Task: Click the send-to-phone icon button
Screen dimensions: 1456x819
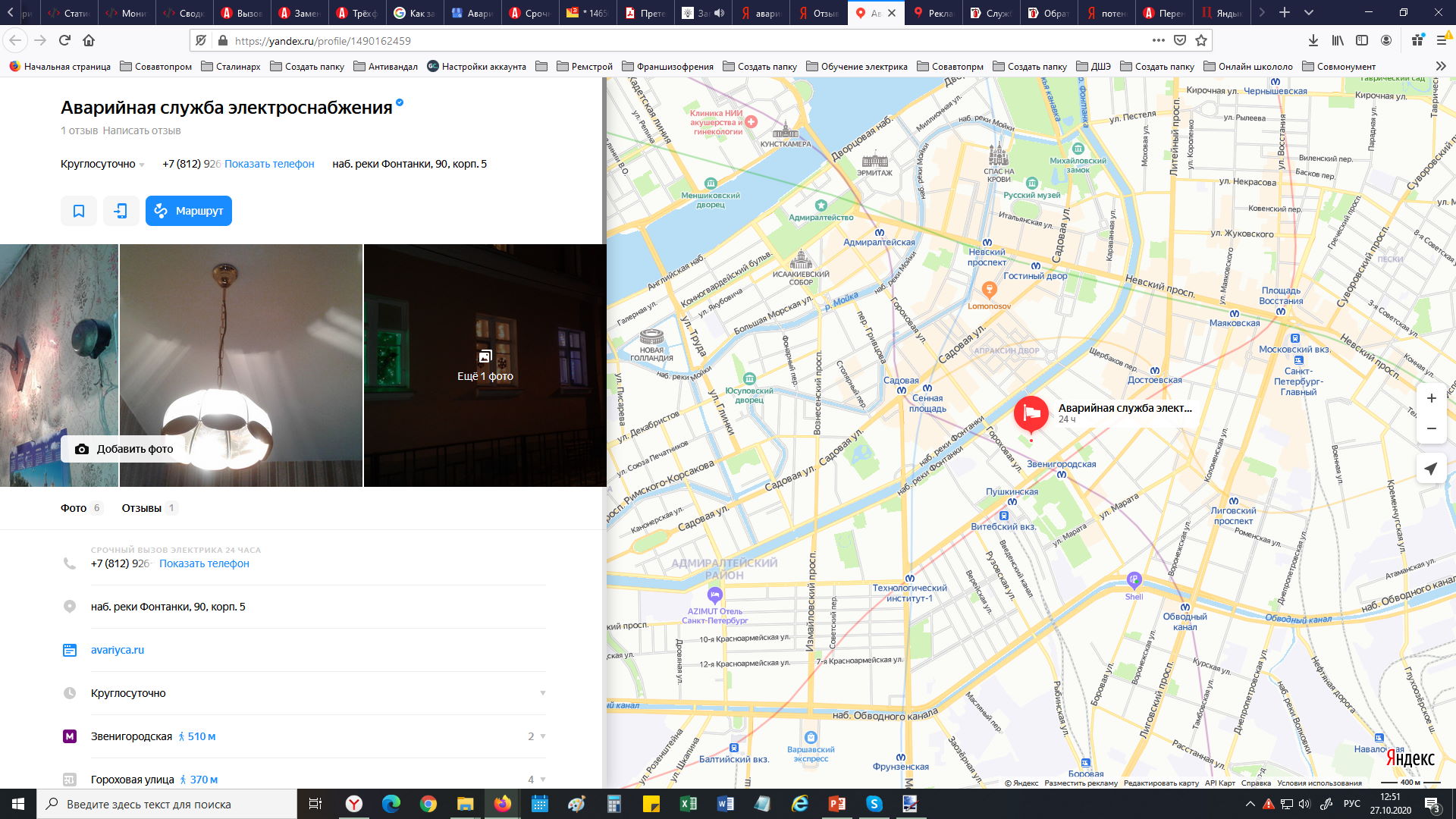Action: coord(121,211)
